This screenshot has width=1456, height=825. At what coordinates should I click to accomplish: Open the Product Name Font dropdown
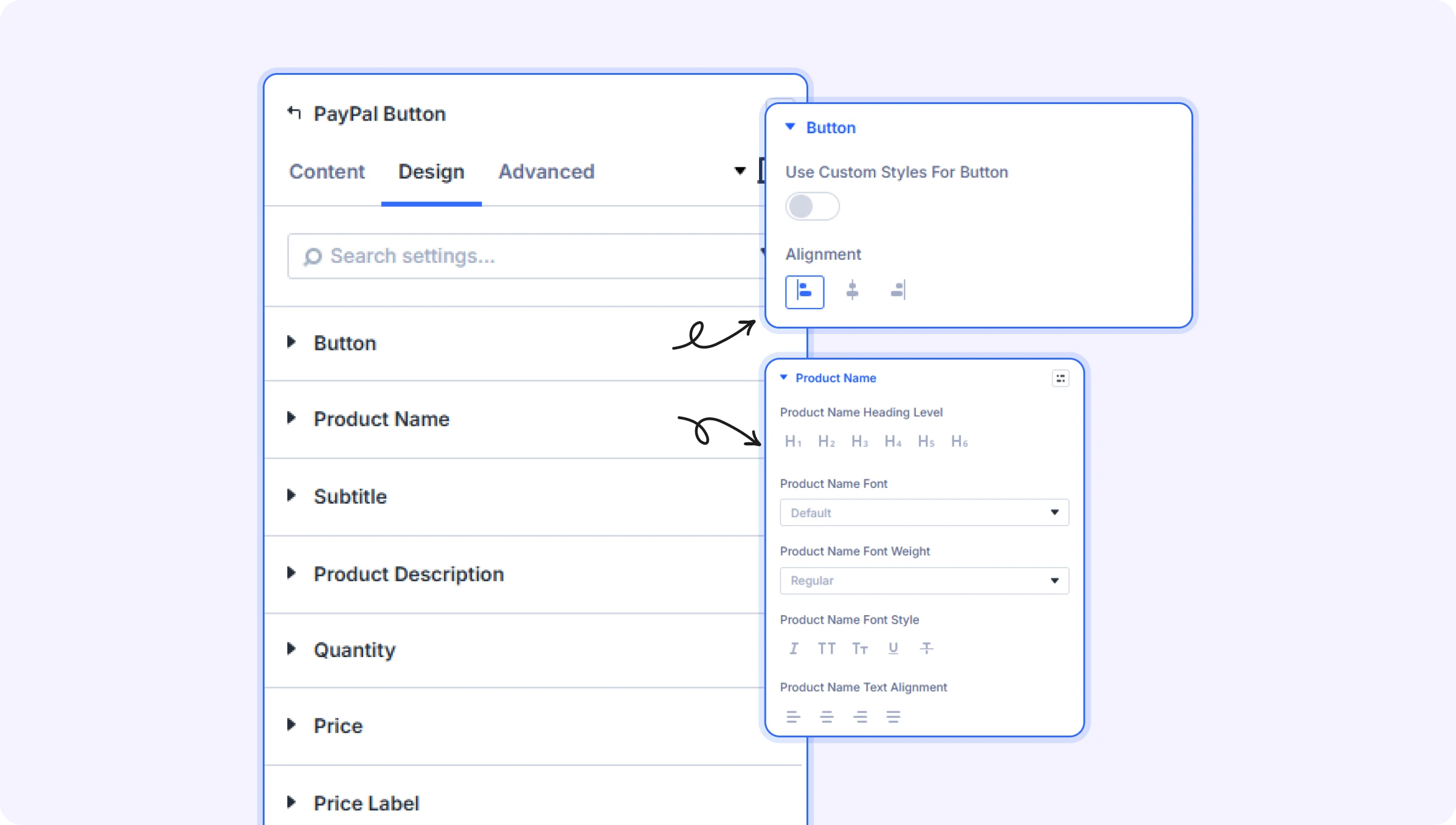coord(924,512)
